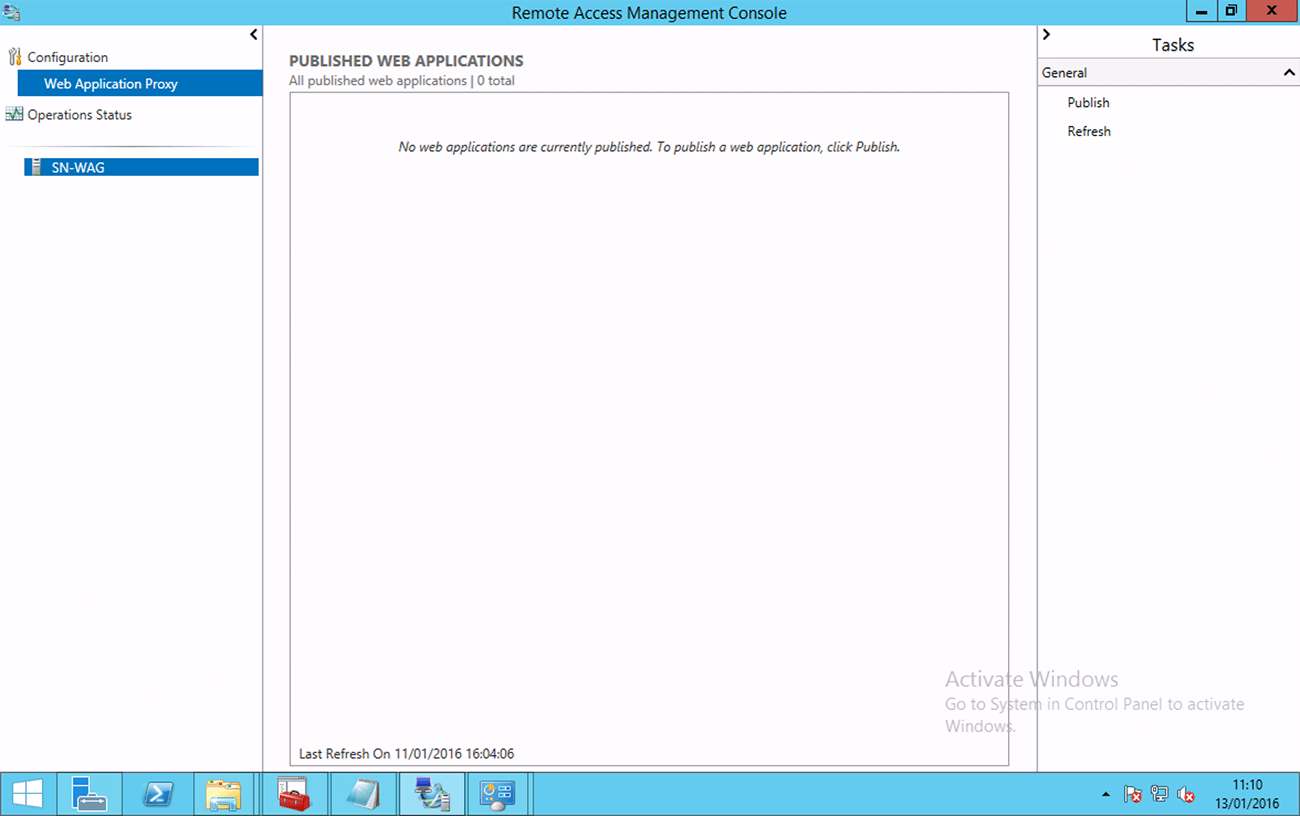Open the taskbar clock and date
This screenshot has width=1300, height=816.
(x=1247, y=794)
